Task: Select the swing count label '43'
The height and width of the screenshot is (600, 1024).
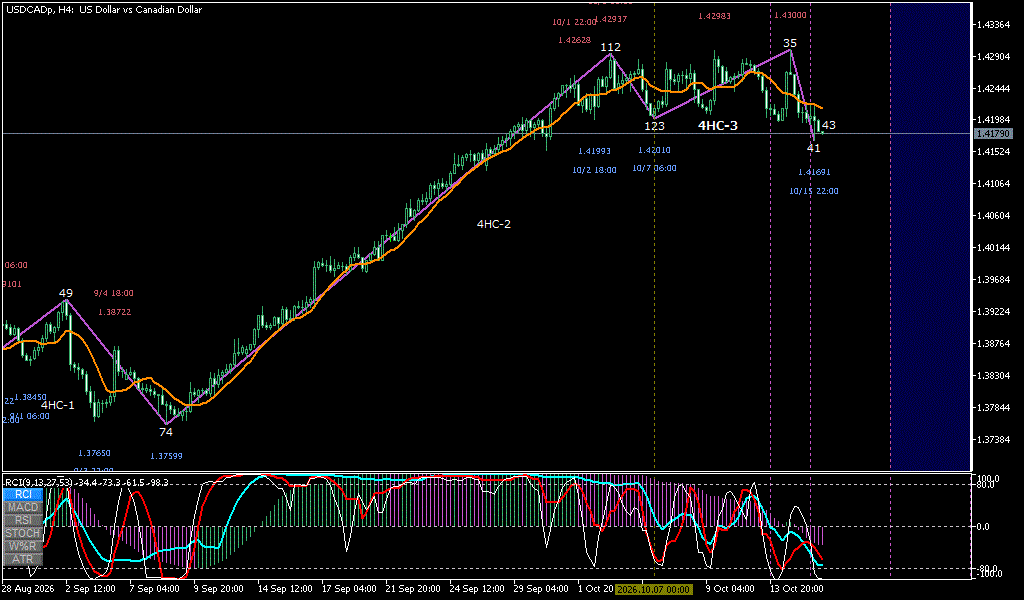Action: 829,125
